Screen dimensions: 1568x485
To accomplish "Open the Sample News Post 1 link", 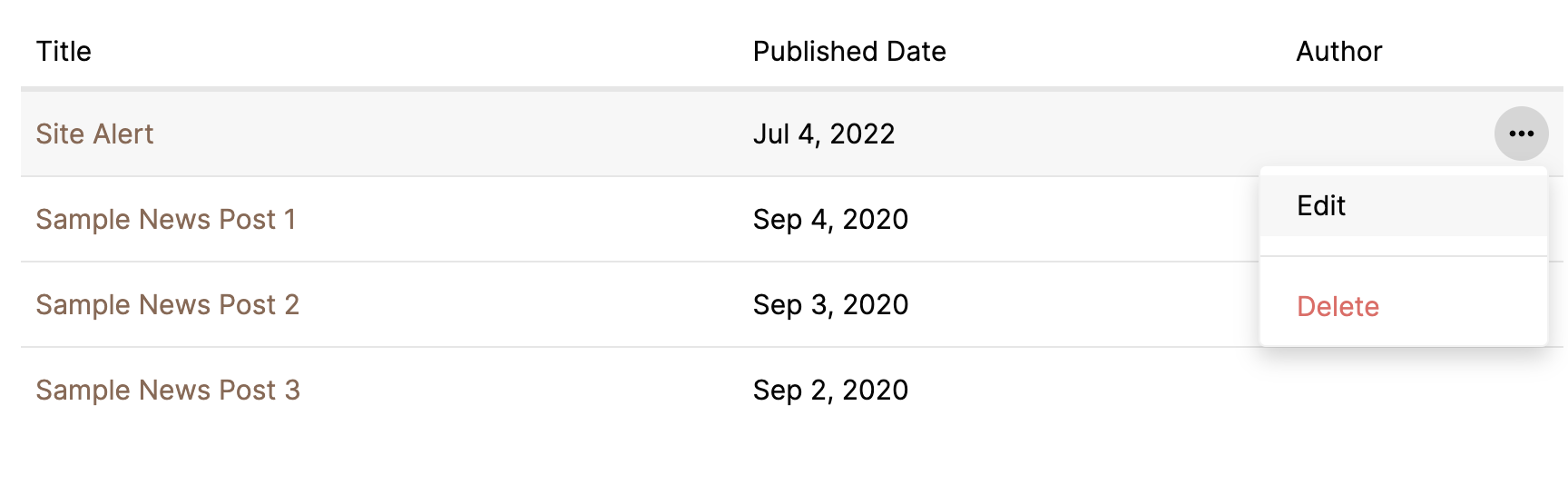I will [x=165, y=220].
